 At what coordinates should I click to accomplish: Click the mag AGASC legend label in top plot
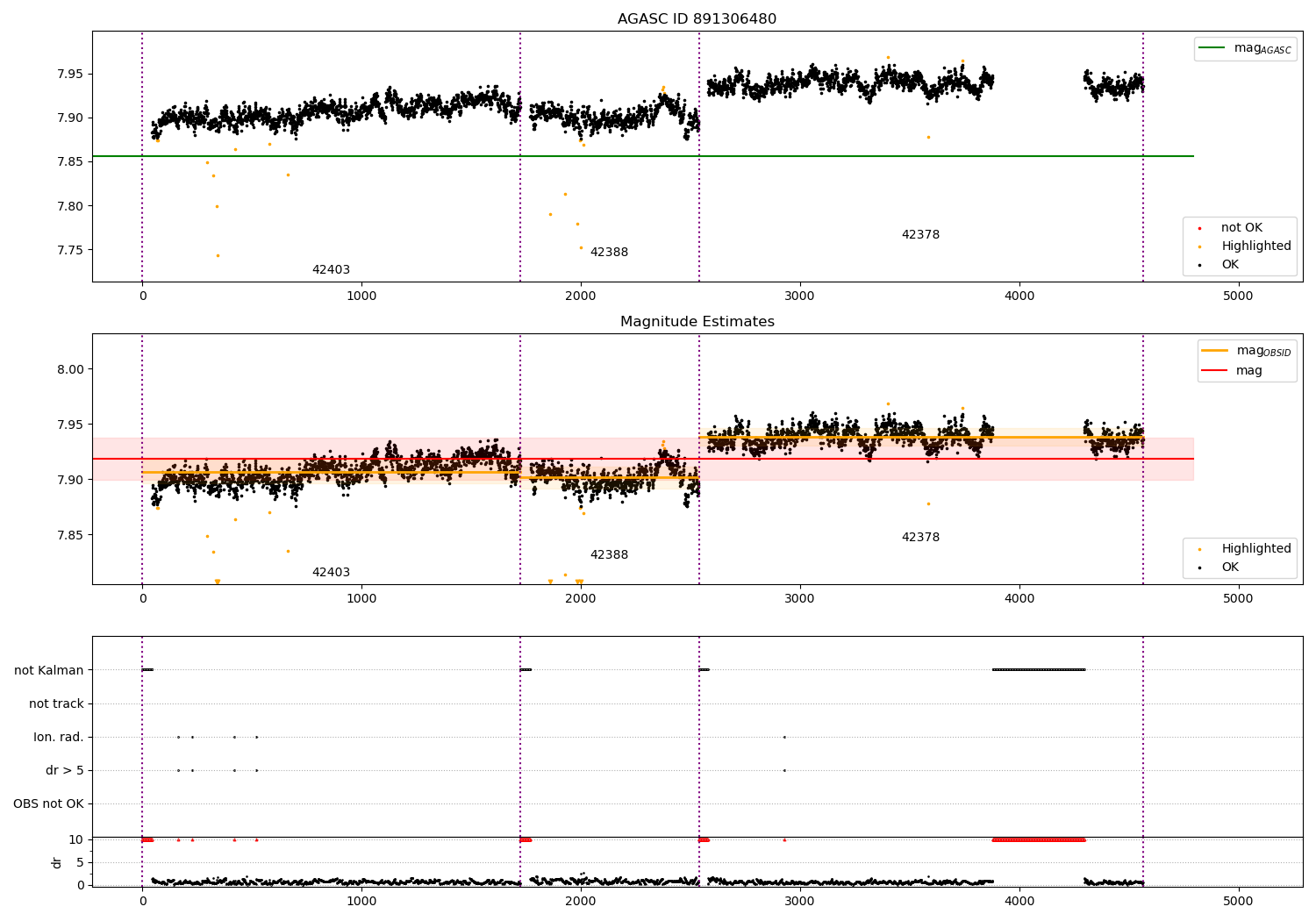coord(1262,48)
